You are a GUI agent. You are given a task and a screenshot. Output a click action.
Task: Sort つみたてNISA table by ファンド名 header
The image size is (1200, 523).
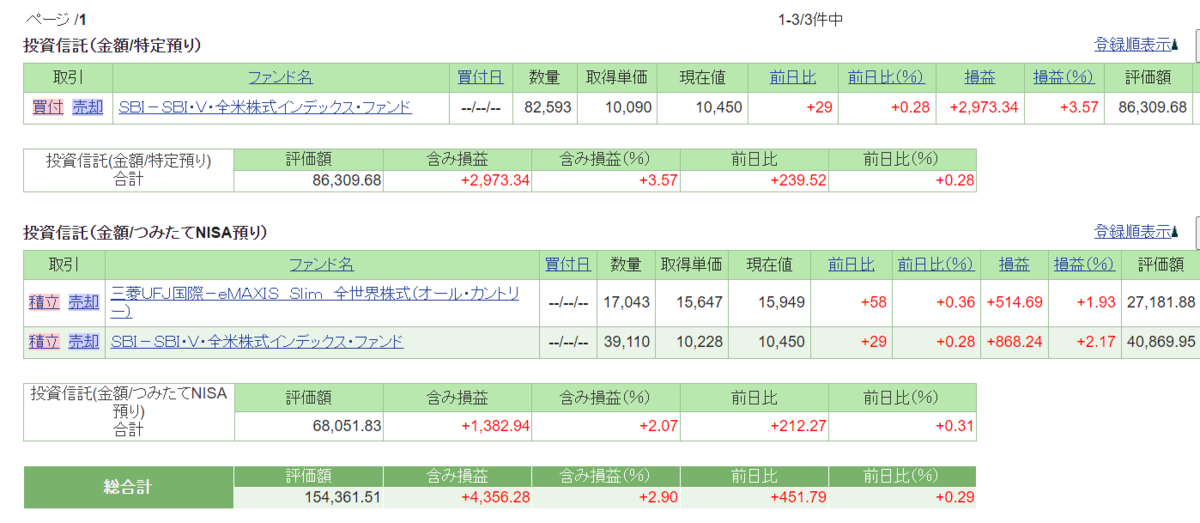pos(321,264)
